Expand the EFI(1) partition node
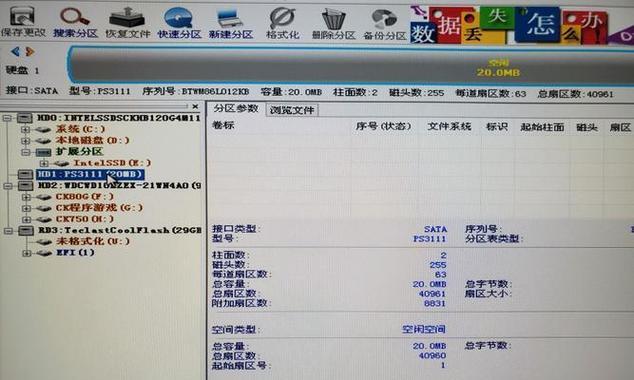This screenshot has width=634, height=380. pos(27,253)
